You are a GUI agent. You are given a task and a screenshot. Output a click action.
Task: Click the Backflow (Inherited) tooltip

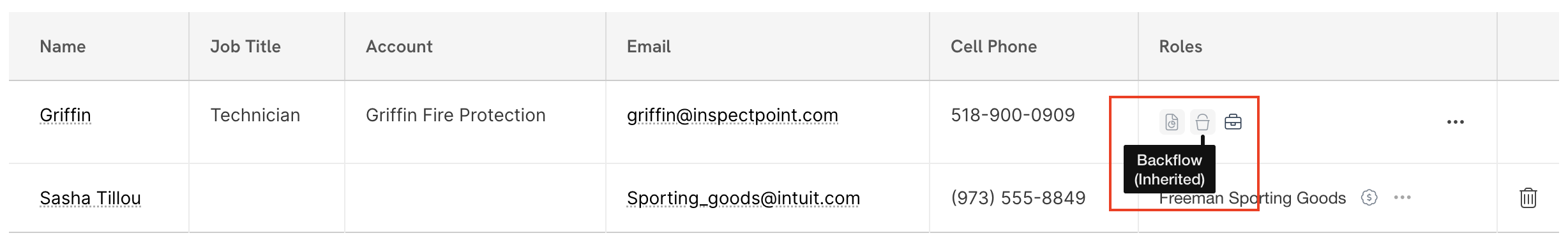point(1169,169)
